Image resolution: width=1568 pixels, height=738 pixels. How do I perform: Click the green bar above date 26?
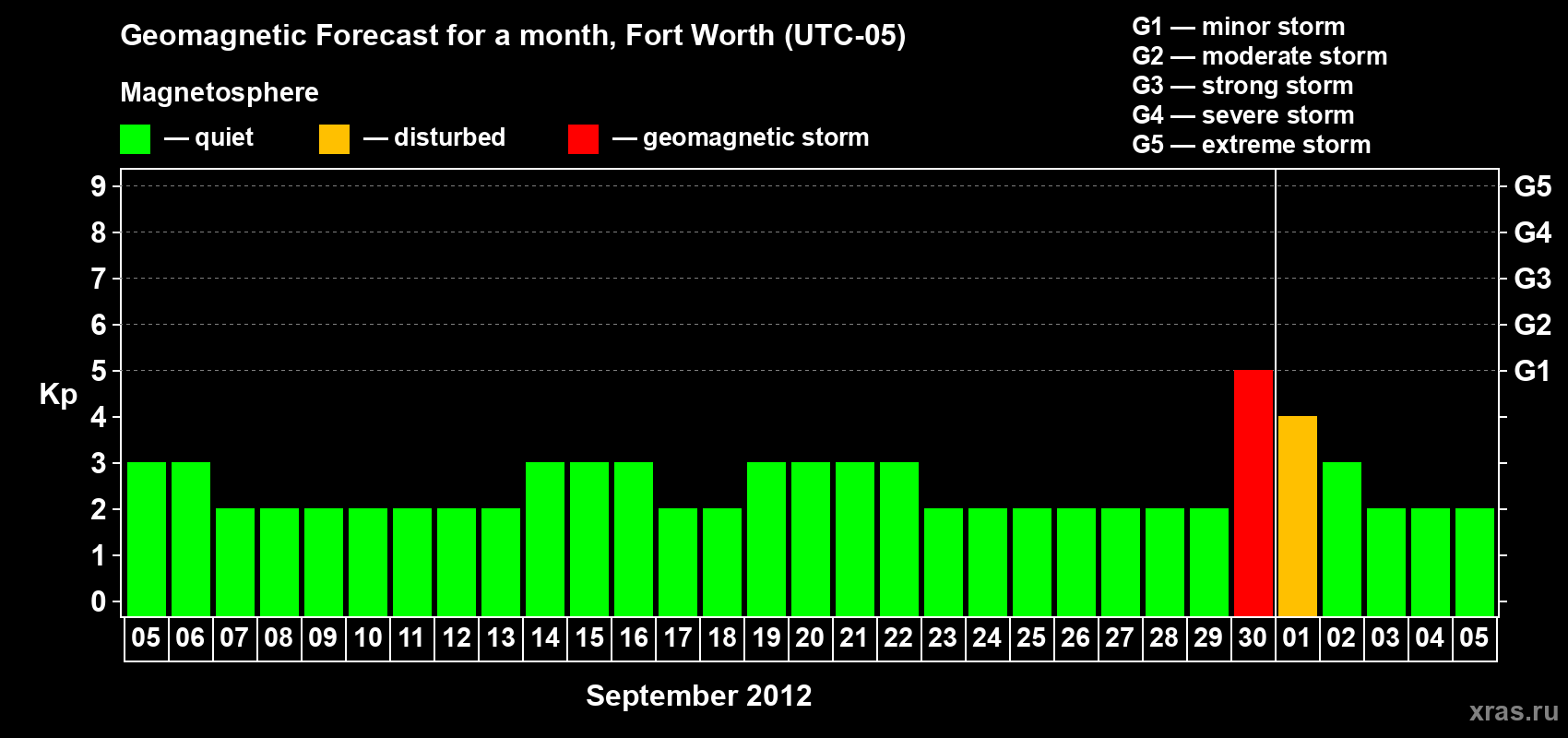(1076, 562)
